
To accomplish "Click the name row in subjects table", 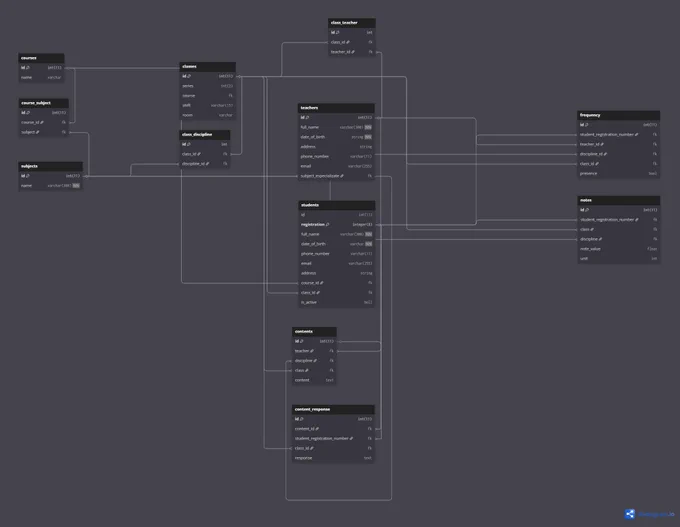I will coord(50,186).
